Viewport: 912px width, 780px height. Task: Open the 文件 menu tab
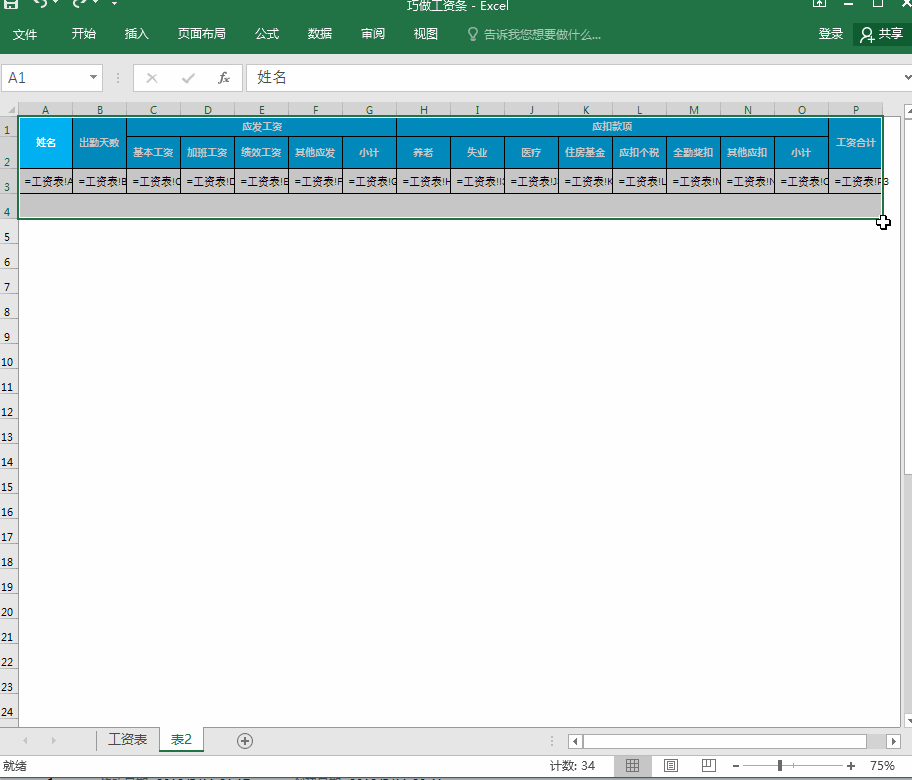coord(25,34)
